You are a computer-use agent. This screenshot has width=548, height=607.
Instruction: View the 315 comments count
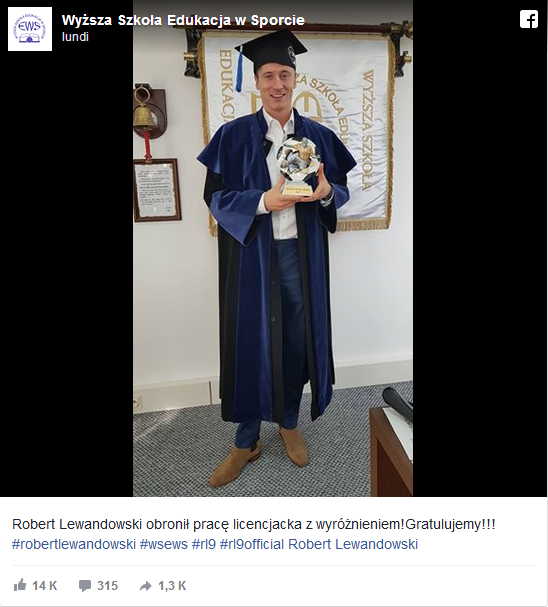pyautogui.click(x=107, y=586)
